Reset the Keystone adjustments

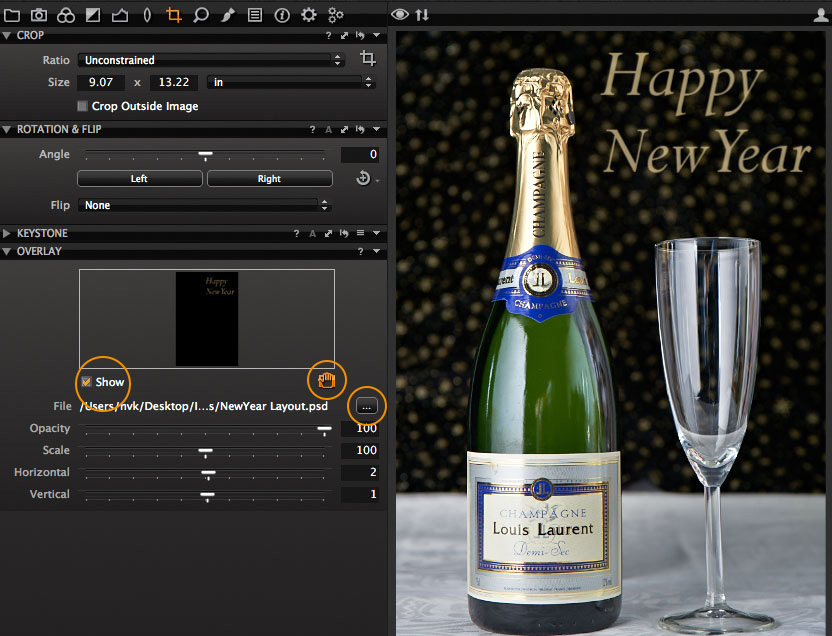tap(344, 233)
